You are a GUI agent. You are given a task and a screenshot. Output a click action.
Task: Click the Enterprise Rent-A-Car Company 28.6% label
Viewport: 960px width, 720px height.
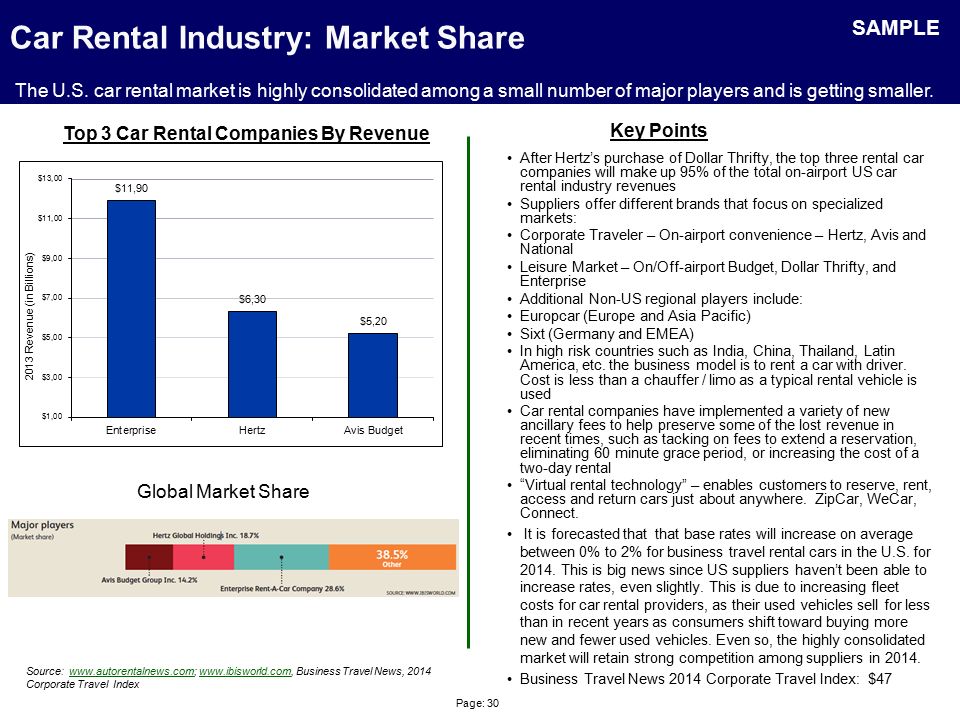[x=282, y=589]
